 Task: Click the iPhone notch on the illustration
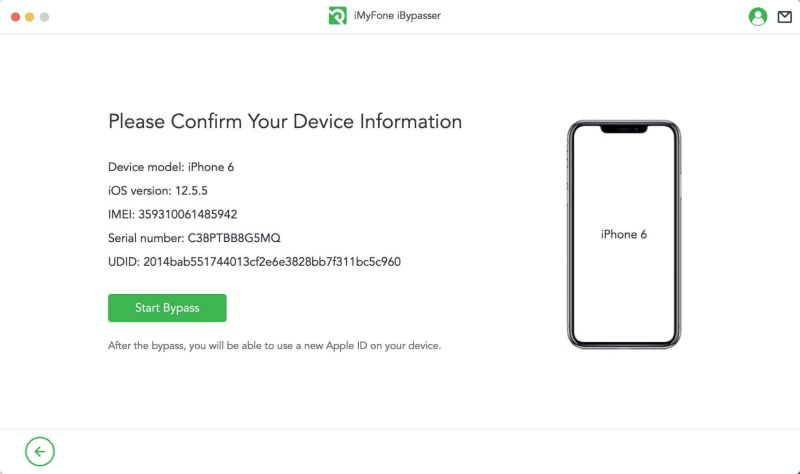pos(624,130)
